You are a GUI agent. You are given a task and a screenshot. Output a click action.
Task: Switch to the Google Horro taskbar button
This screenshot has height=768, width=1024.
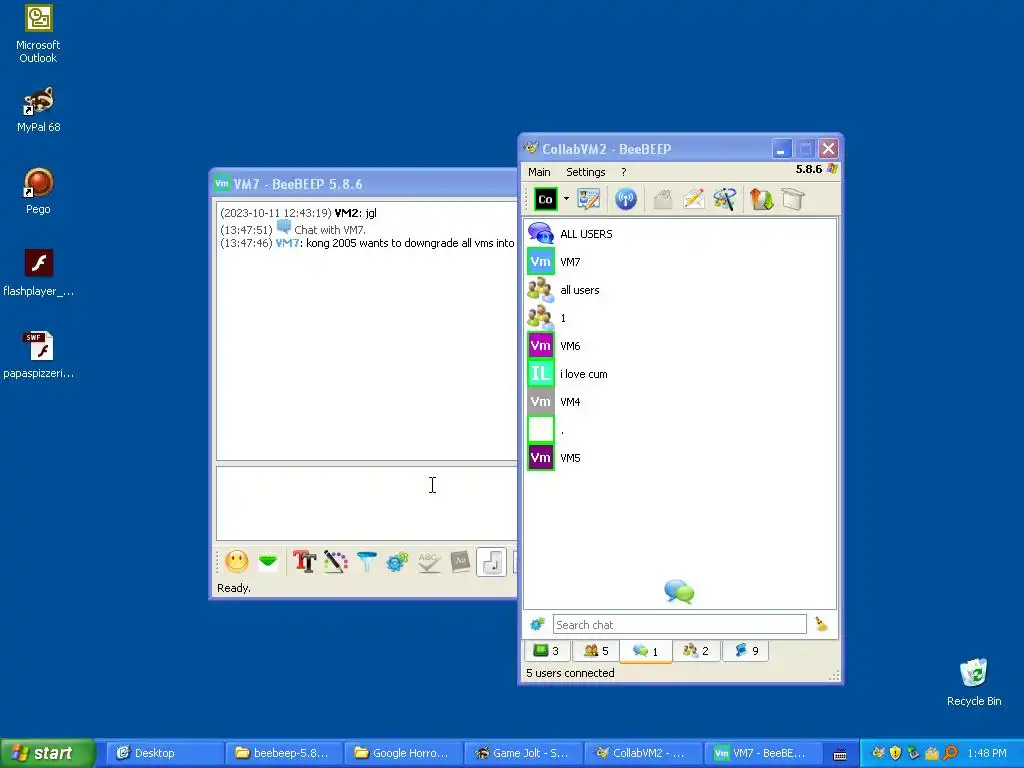403,753
